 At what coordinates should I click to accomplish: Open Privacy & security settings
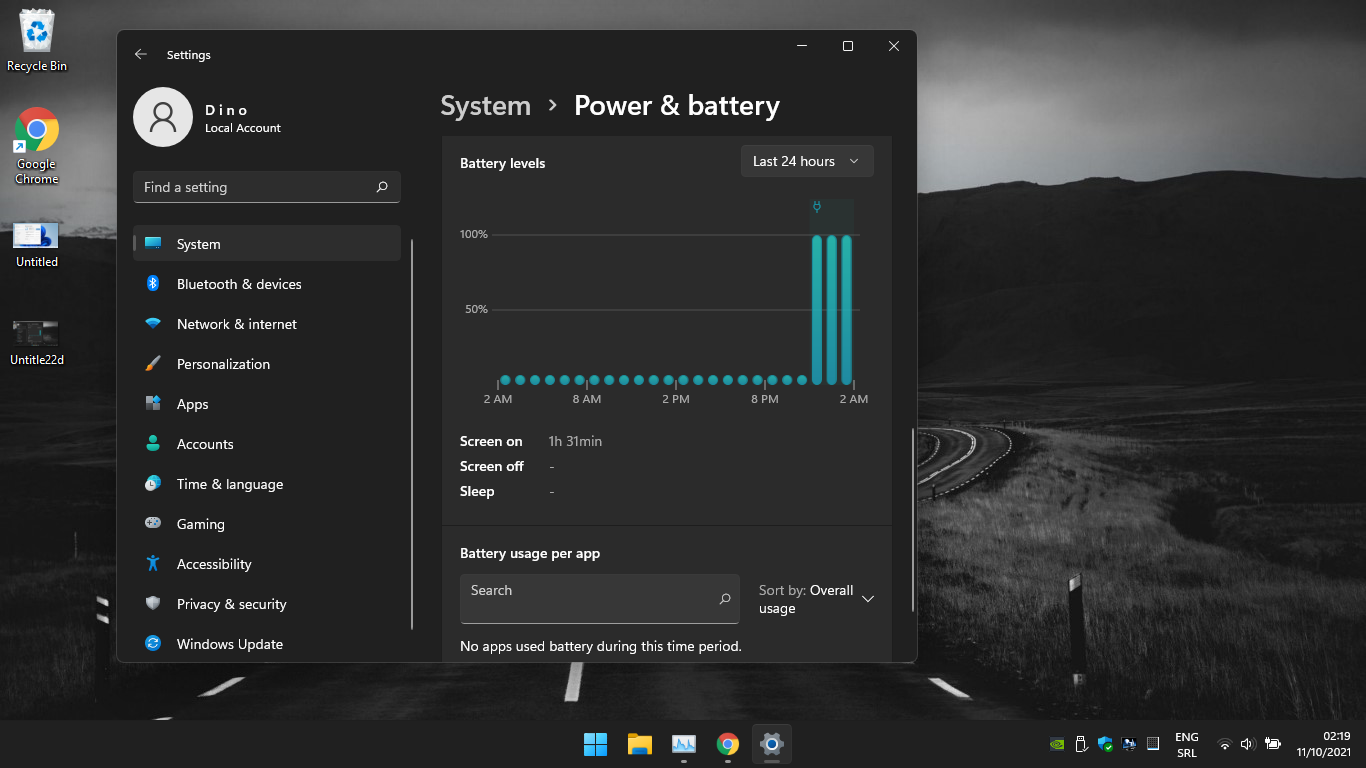tap(231, 604)
